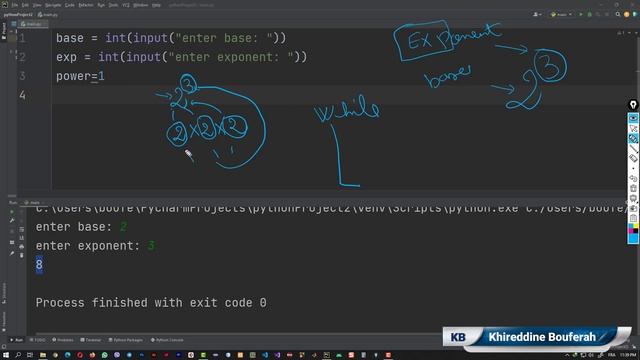This screenshot has width=640, height=360.
Task: Open the Favorites side tool window
Action: [4, 321]
